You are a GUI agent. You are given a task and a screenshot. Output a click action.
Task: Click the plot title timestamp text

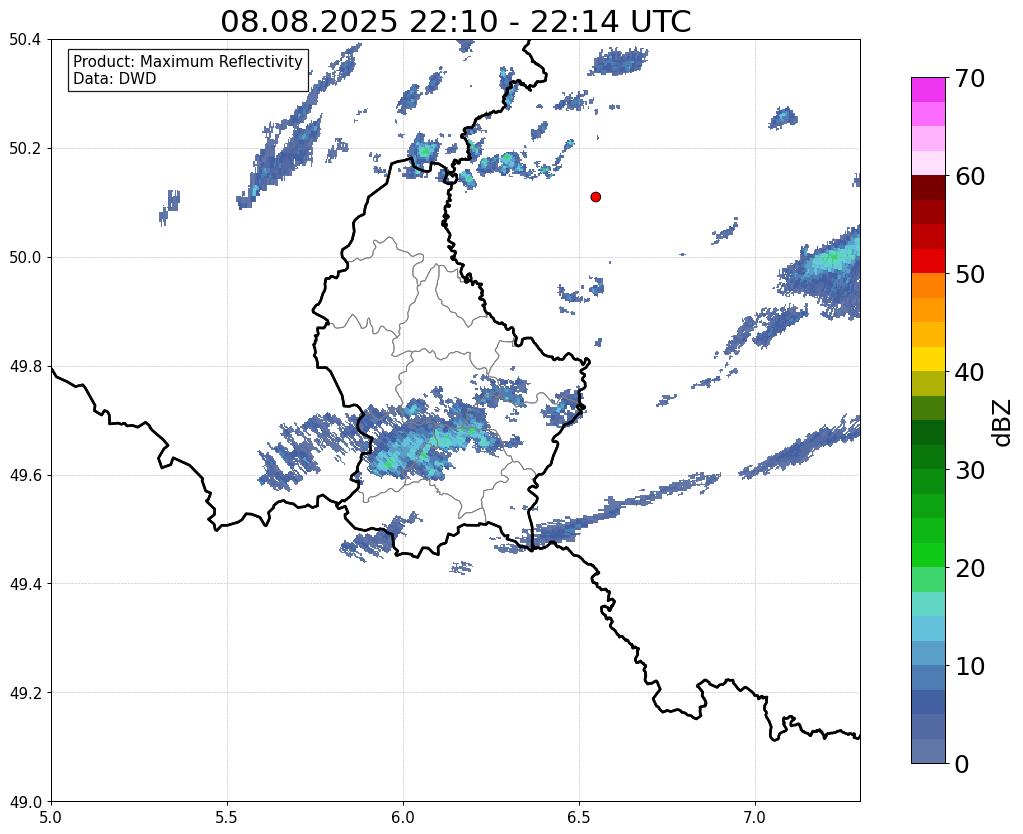coord(455,22)
